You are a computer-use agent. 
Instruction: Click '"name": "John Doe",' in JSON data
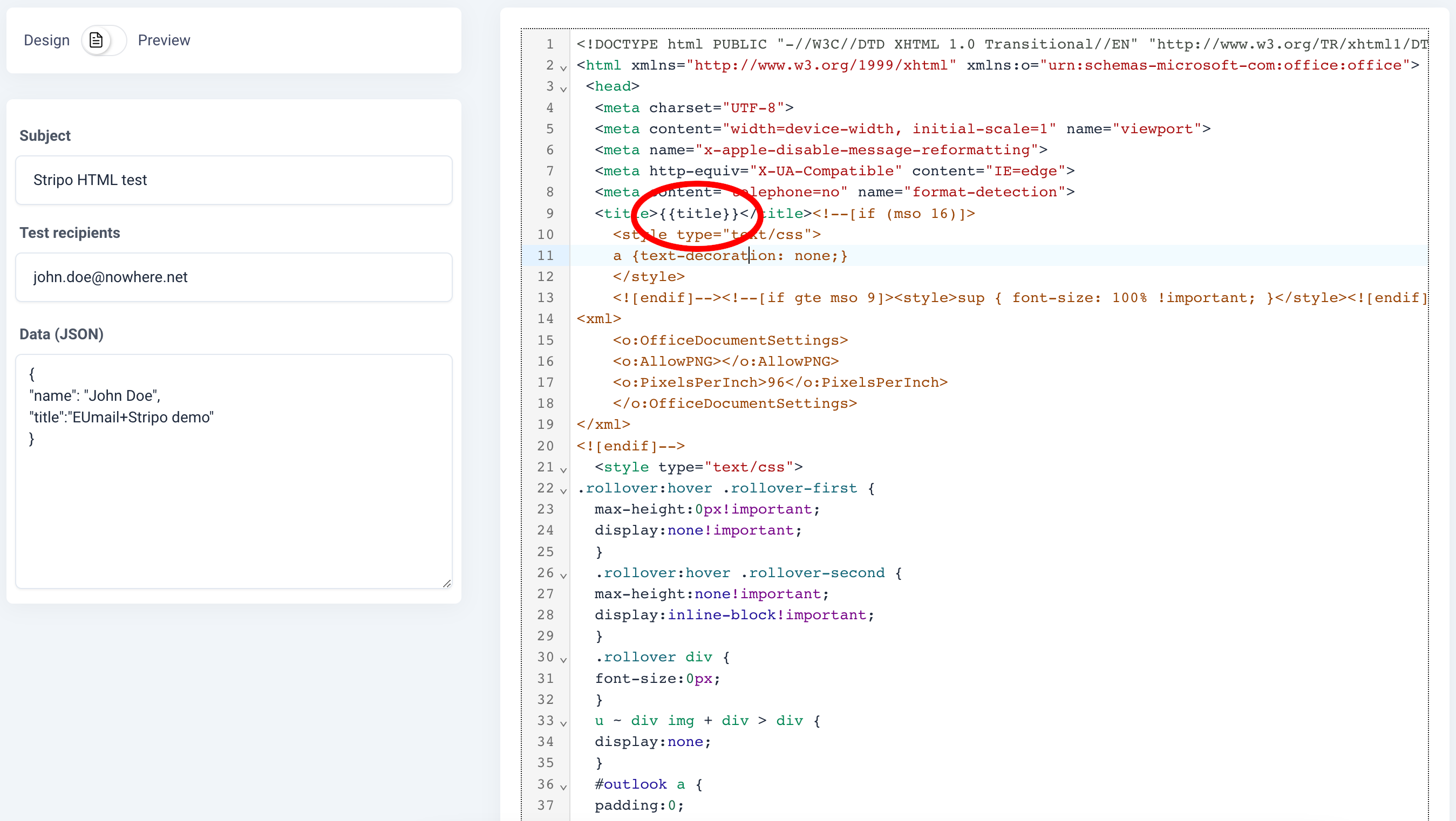[95, 395]
